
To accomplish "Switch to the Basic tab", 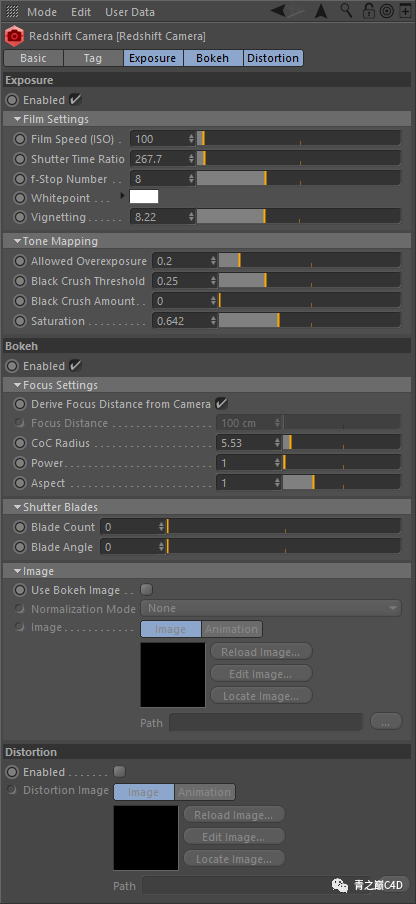I will coord(33,58).
